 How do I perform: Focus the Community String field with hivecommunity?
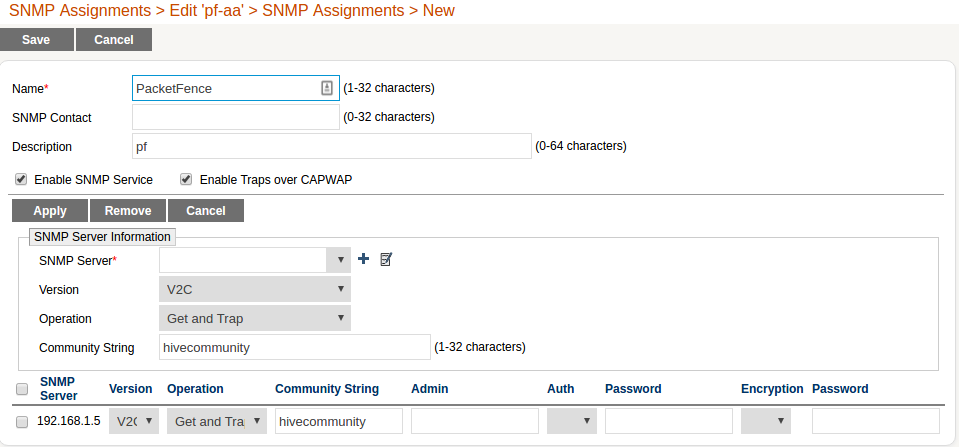[x=294, y=347]
